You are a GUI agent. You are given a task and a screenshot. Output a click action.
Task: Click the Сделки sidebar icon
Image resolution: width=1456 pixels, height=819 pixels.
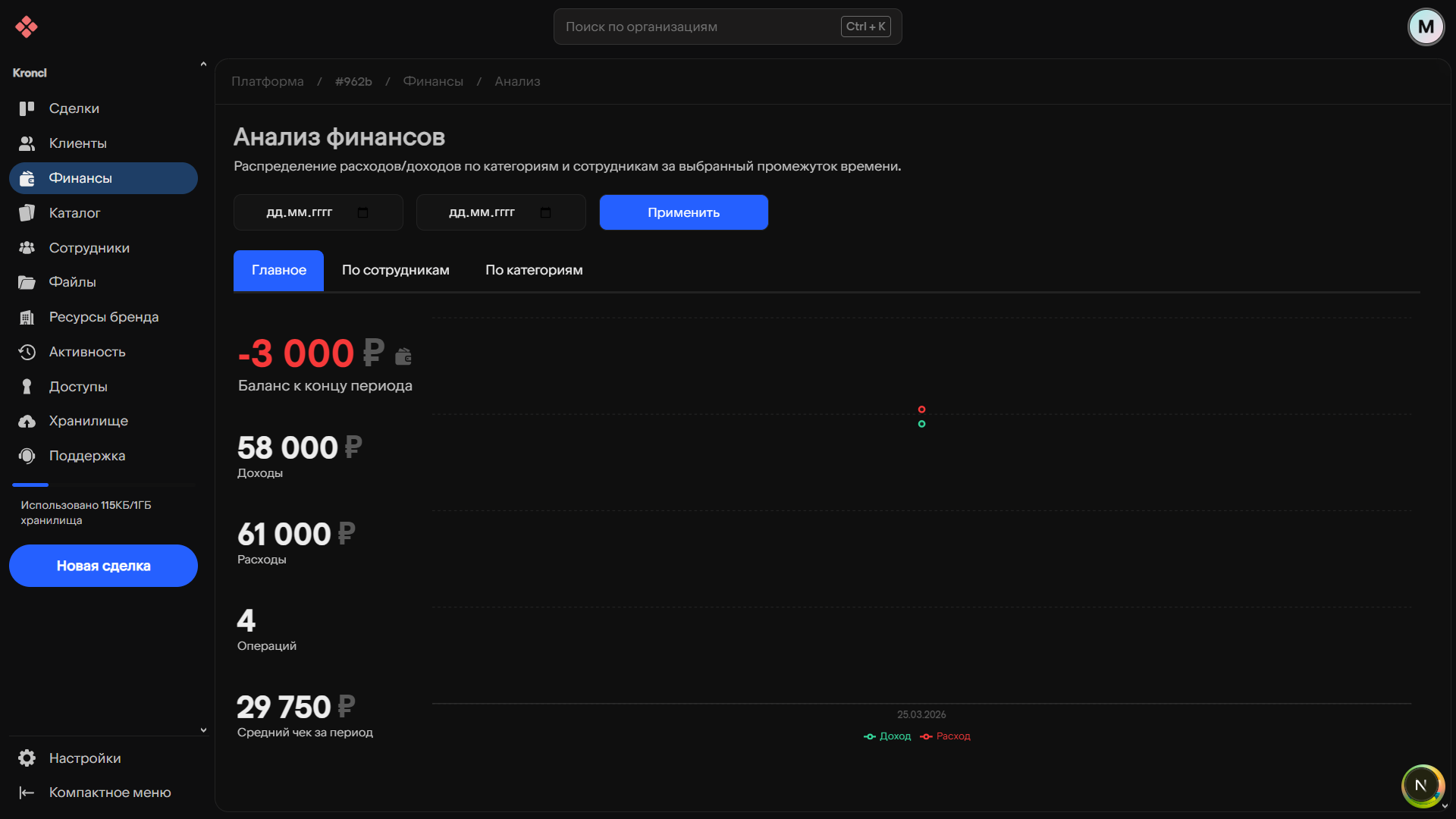[27, 108]
